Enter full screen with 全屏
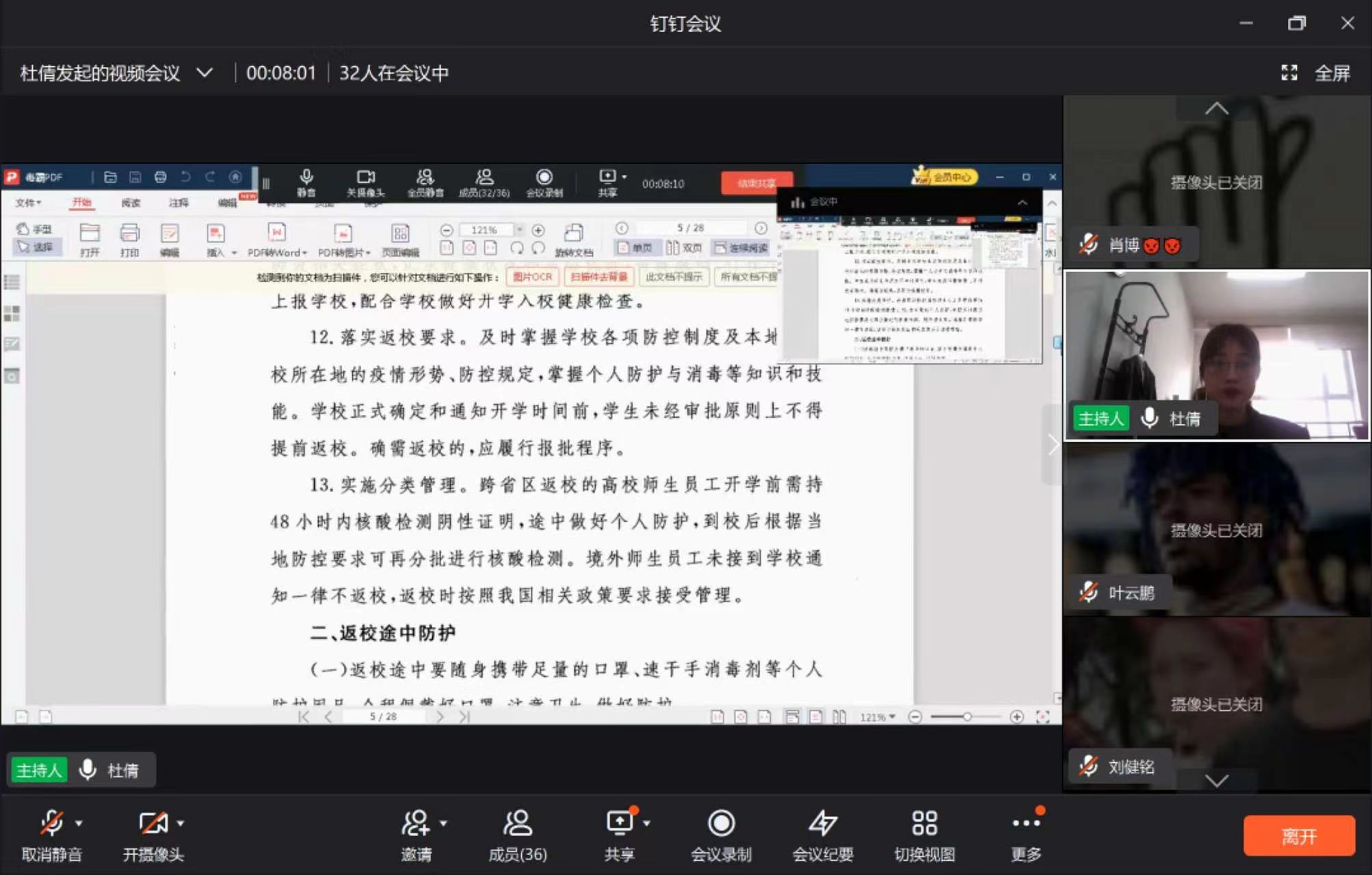The width and height of the screenshot is (1372, 875). tap(1316, 73)
